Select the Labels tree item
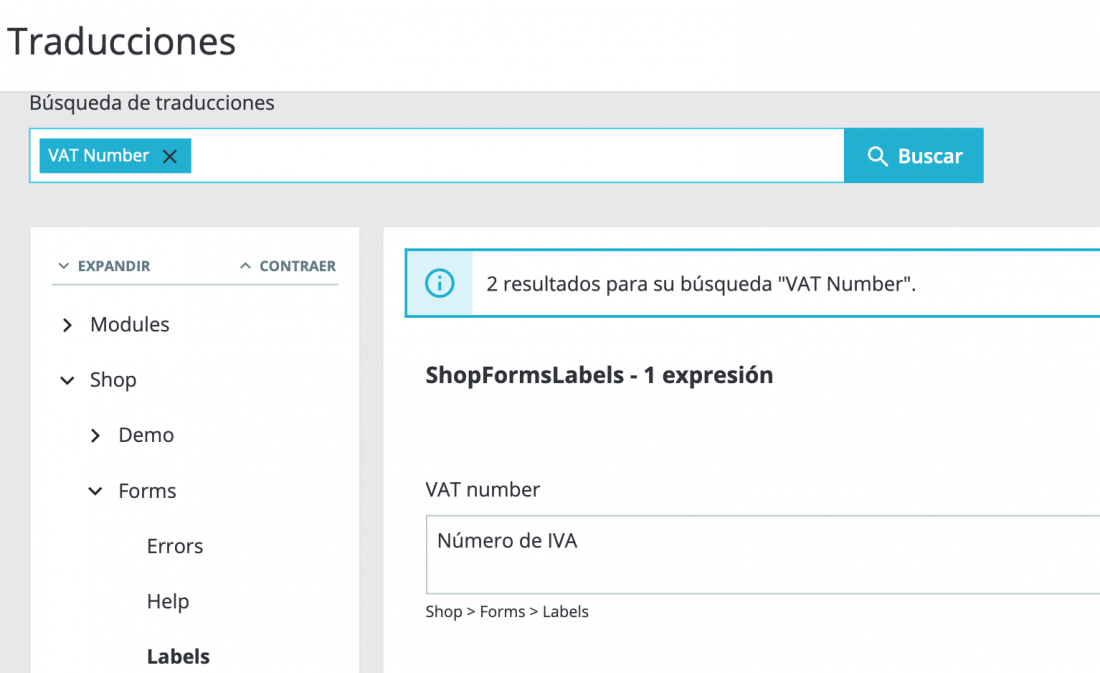 pos(178,656)
